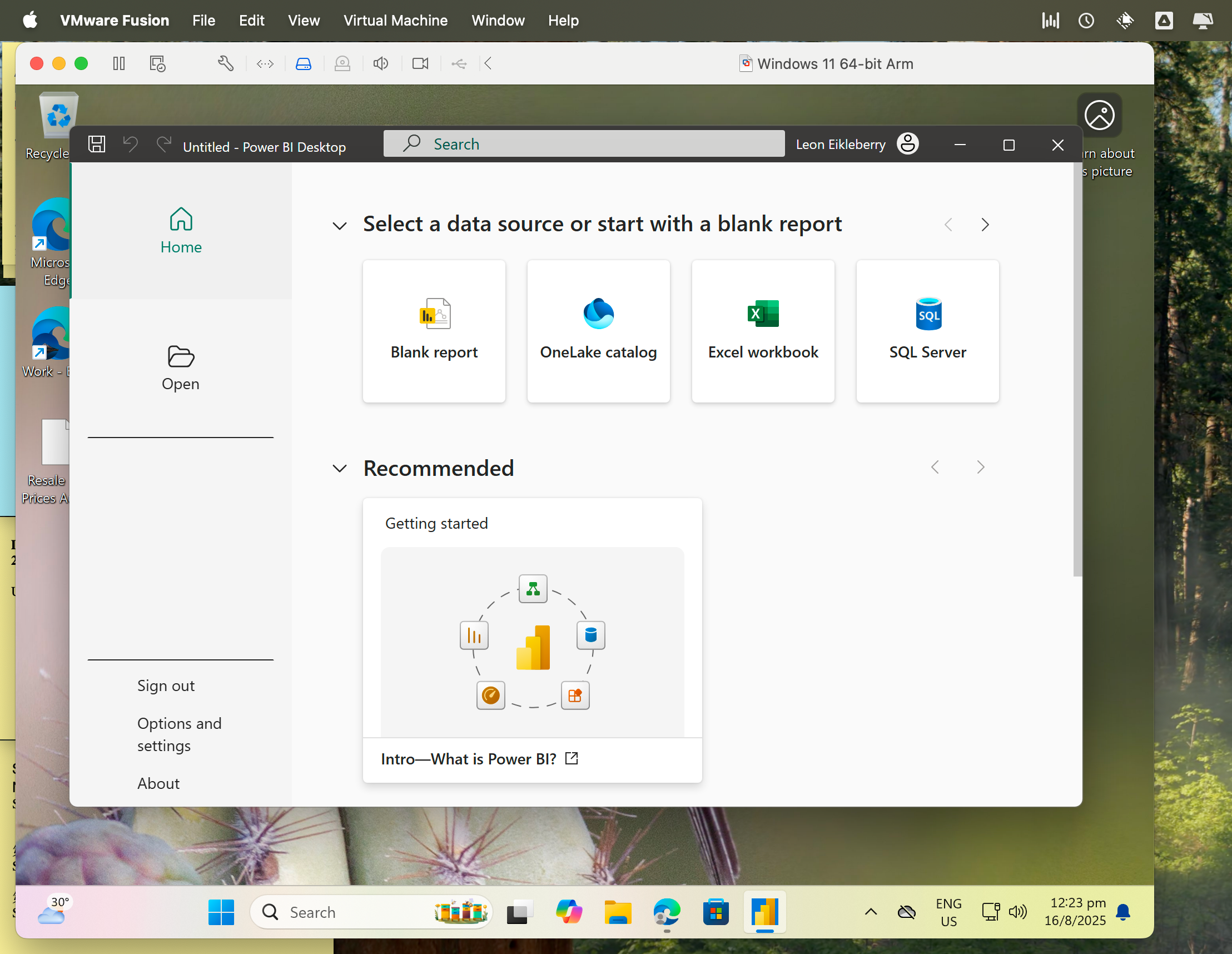Open the Windows notifications bell

(x=1122, y=912)
